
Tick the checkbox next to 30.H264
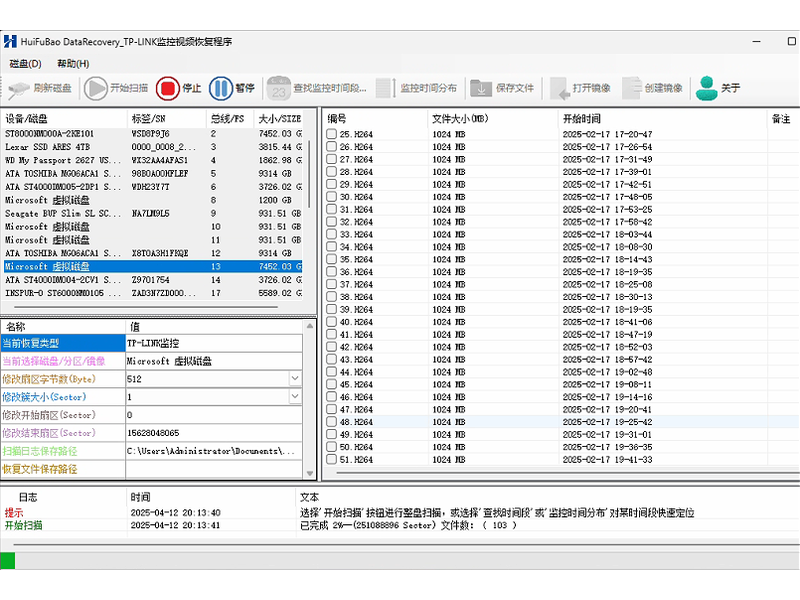click(x=332, y=197)
